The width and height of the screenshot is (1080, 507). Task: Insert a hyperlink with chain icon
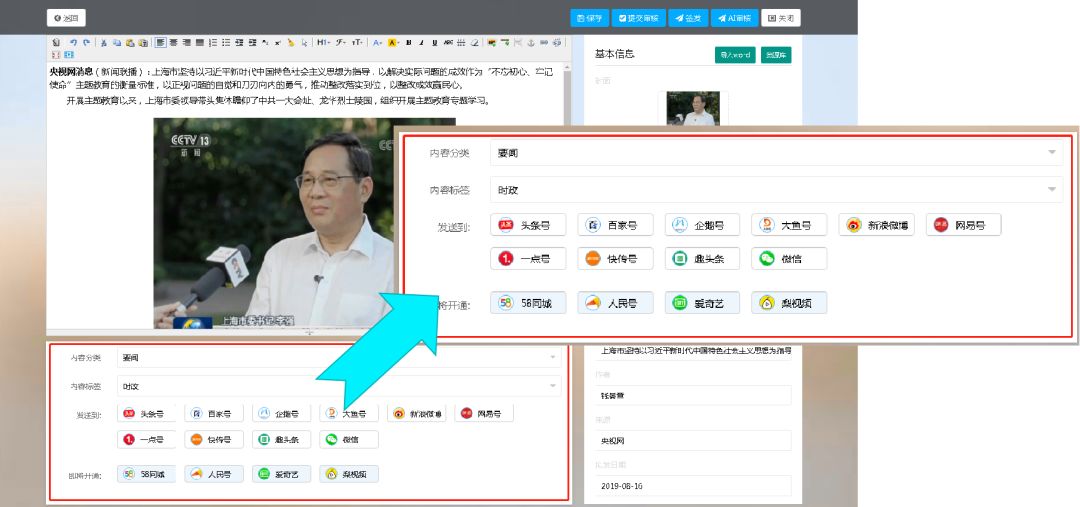pyautogui.click(x=543, y=43)
